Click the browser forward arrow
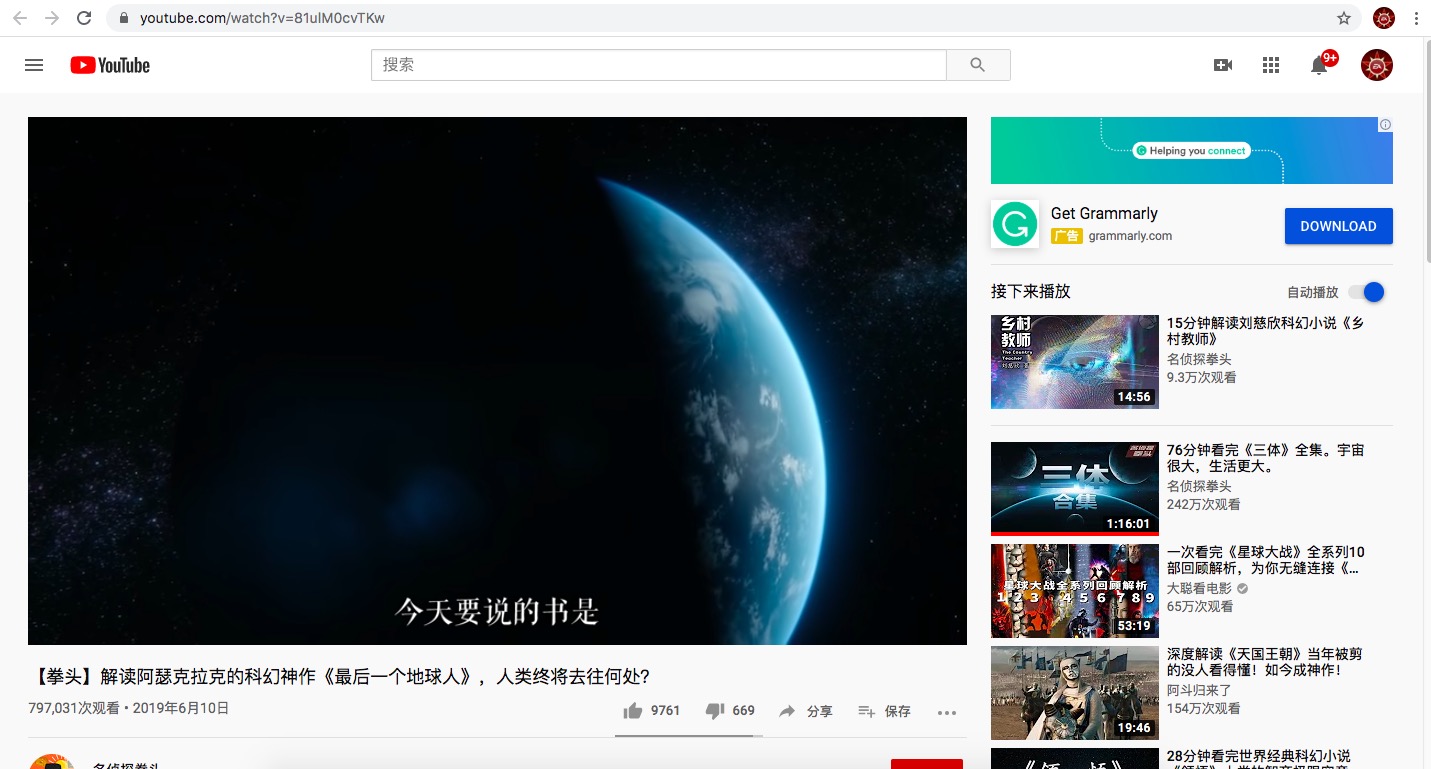 52,18
